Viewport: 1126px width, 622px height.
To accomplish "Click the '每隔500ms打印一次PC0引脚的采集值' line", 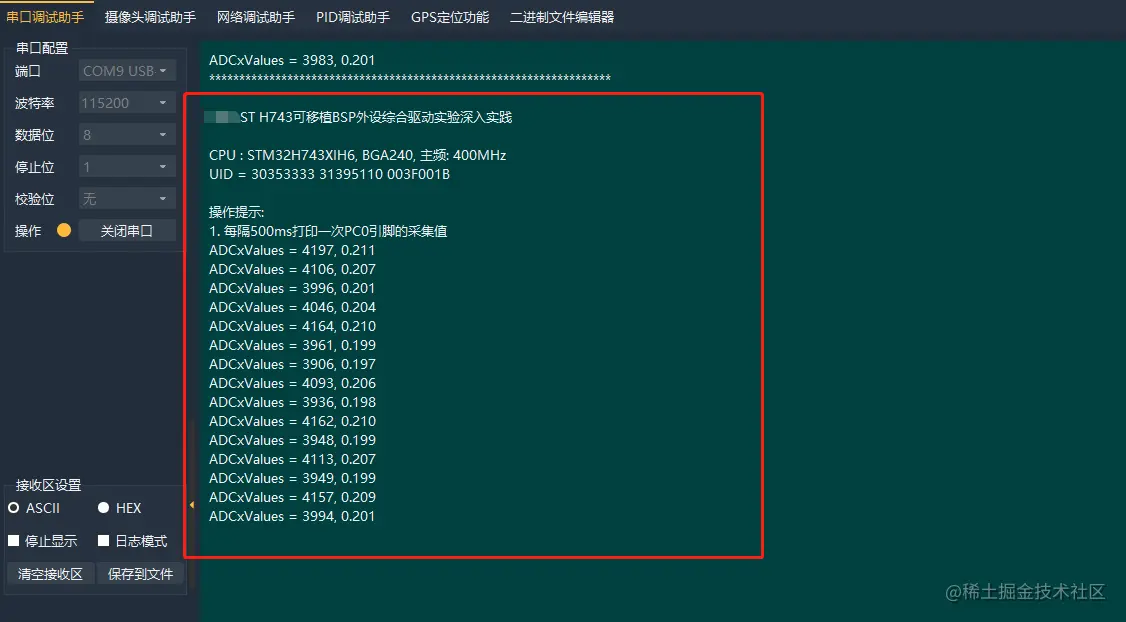I will (327, 231).
